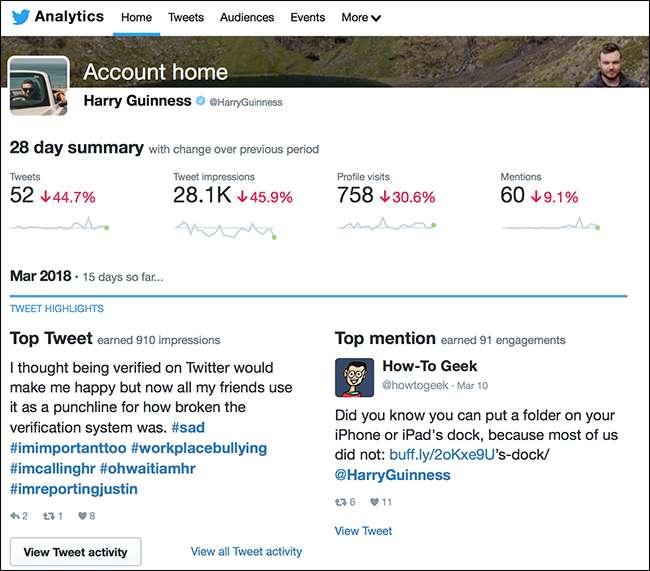
Task: Click the Top mention heading
Action: tap(385, 338)
